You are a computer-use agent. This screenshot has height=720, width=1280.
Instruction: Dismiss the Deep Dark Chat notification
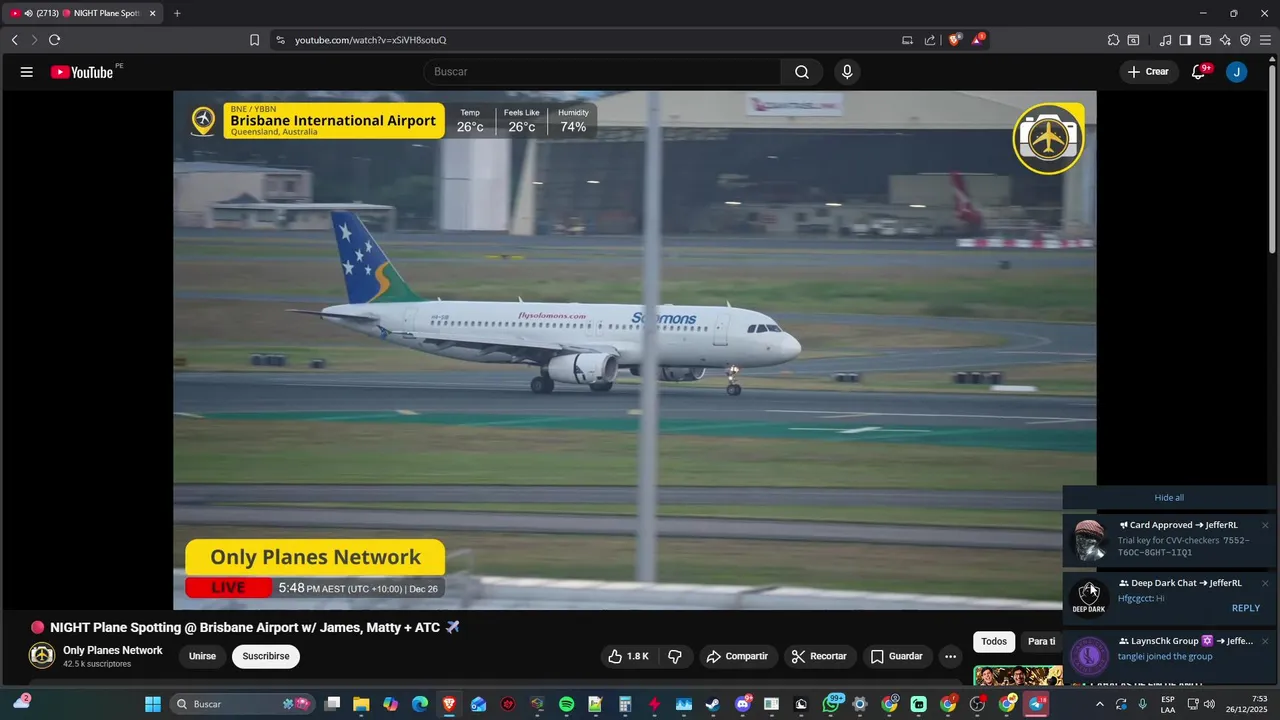1265,583
